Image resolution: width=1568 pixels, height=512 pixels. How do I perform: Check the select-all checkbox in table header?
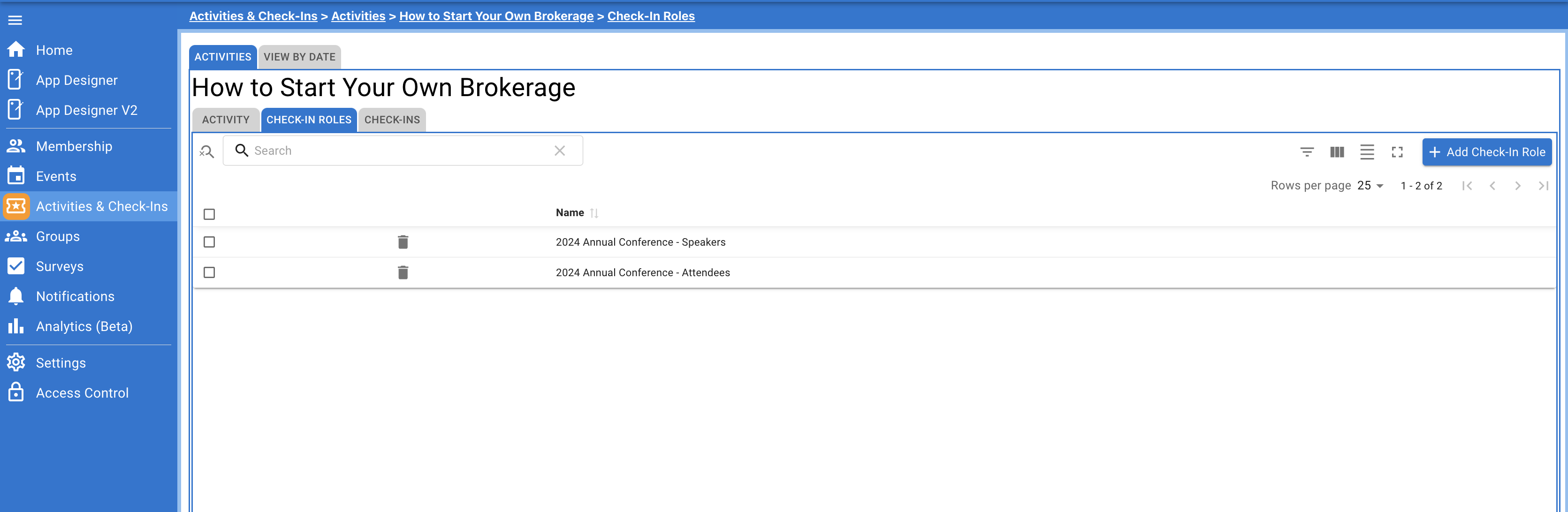pyautogui.click(x=209, y=214)
